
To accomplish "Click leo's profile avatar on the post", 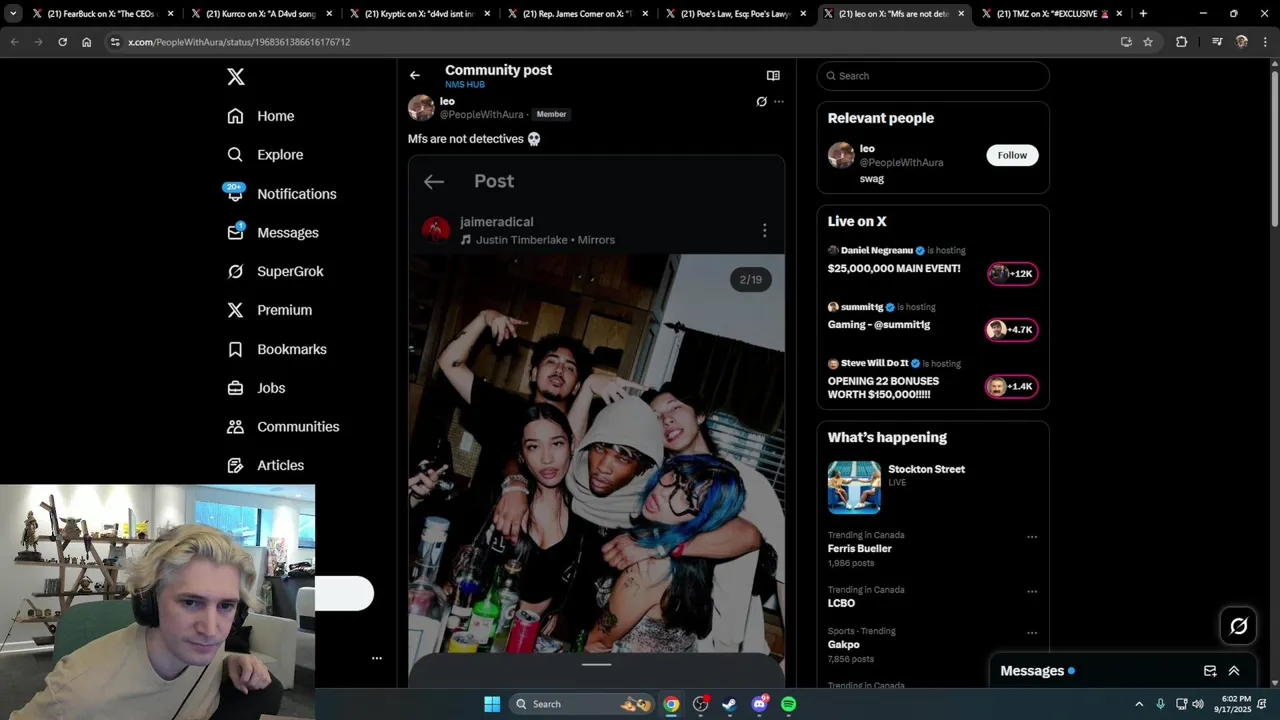I will pyautogui.click(x=421, y=107).
